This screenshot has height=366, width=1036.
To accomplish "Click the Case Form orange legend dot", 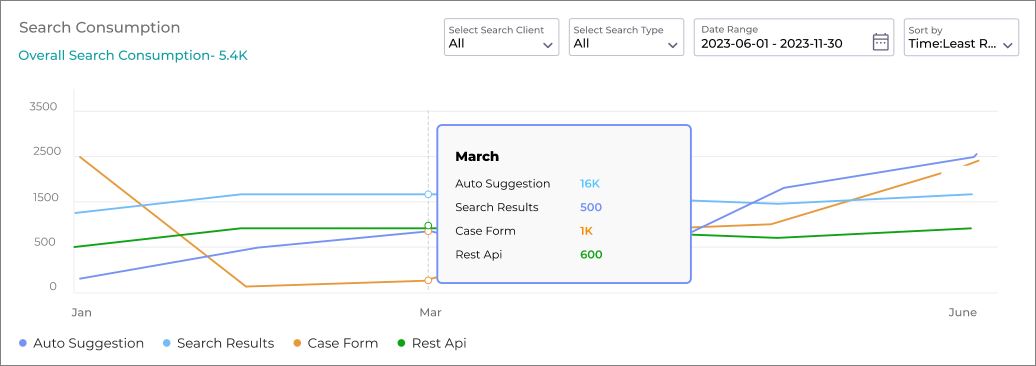I will (x=297, y=344).
